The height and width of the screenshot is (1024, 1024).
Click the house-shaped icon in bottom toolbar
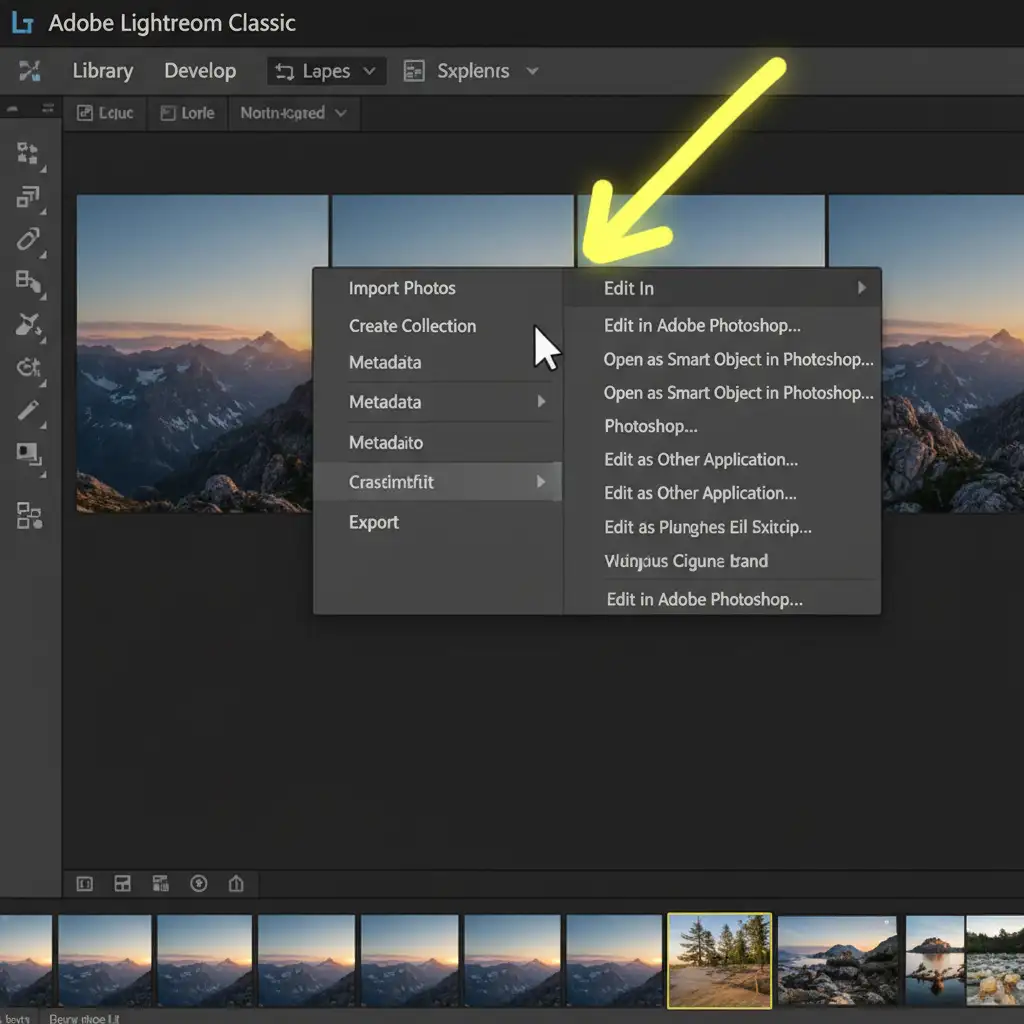pyautogui.click(x=236, y=883)
